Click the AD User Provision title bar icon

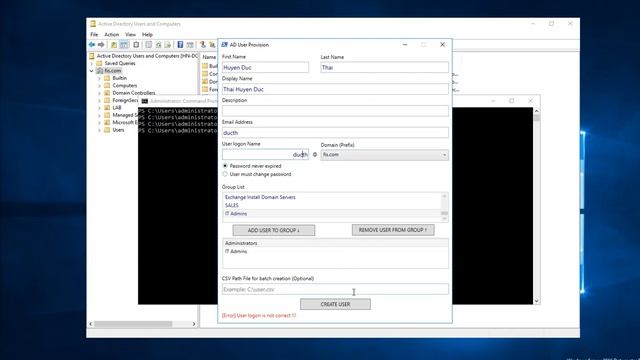point(224,44)
